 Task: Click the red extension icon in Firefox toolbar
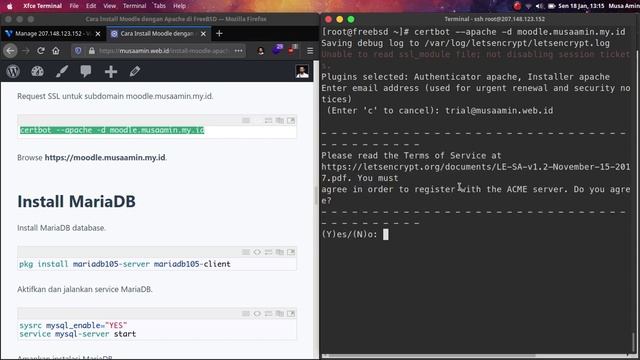[292, 50]
